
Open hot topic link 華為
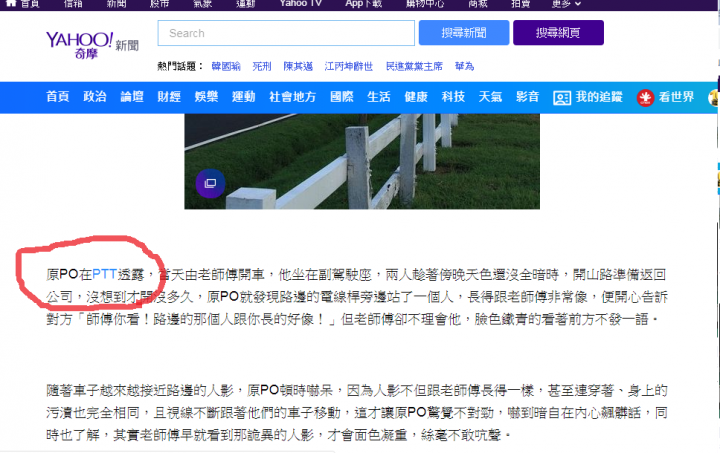[x=464, y=67]
